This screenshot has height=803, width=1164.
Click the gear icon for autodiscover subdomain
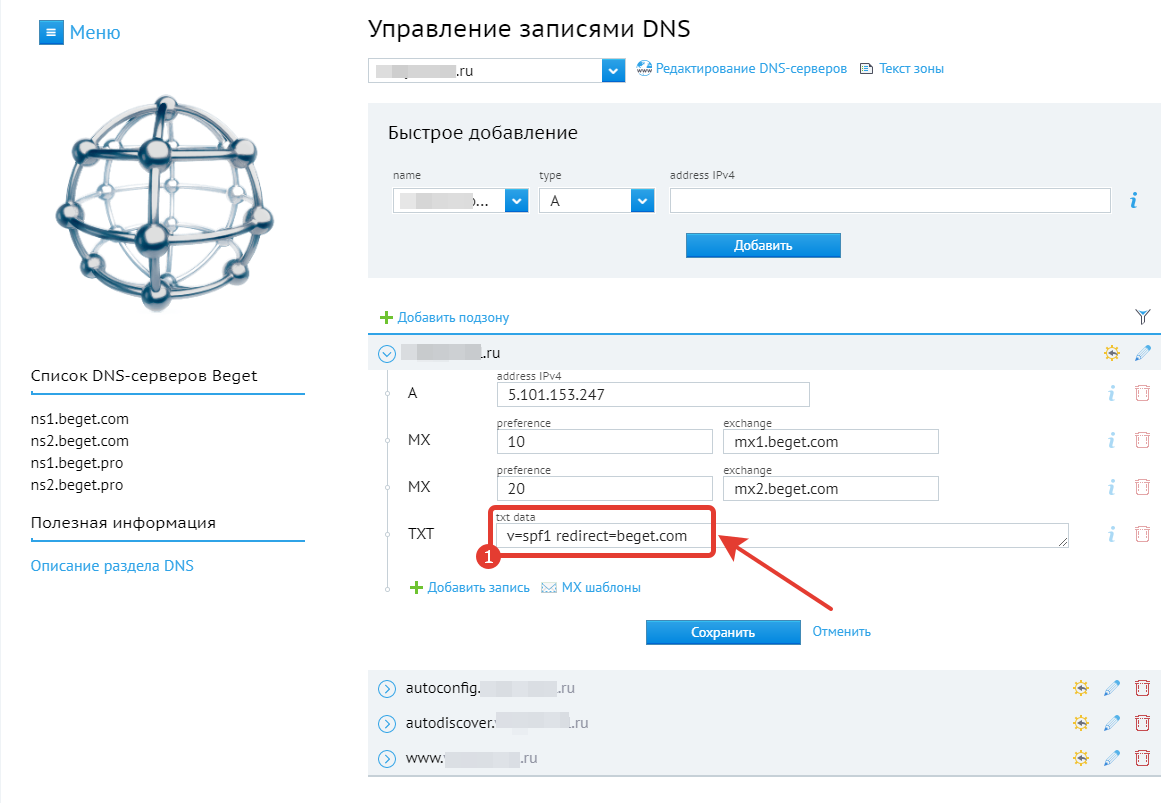coord(1081,723)
